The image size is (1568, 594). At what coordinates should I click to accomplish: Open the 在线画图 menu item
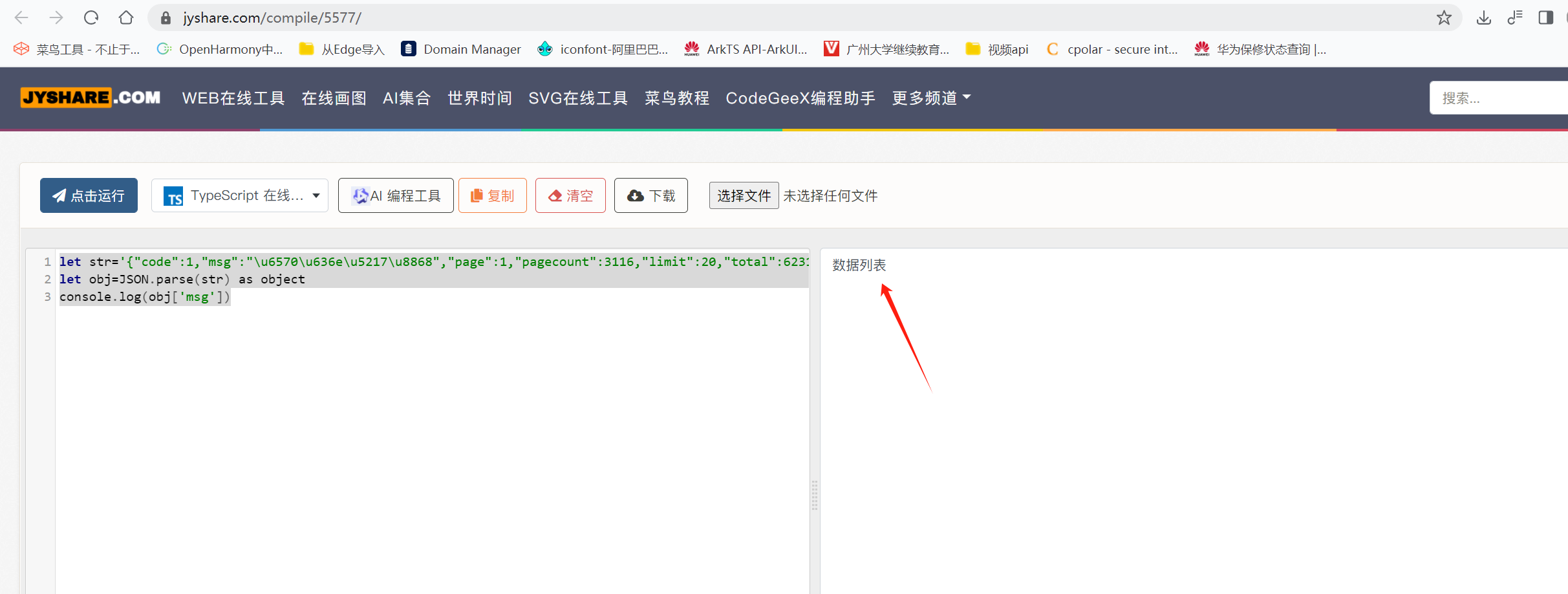pos(334,98)
